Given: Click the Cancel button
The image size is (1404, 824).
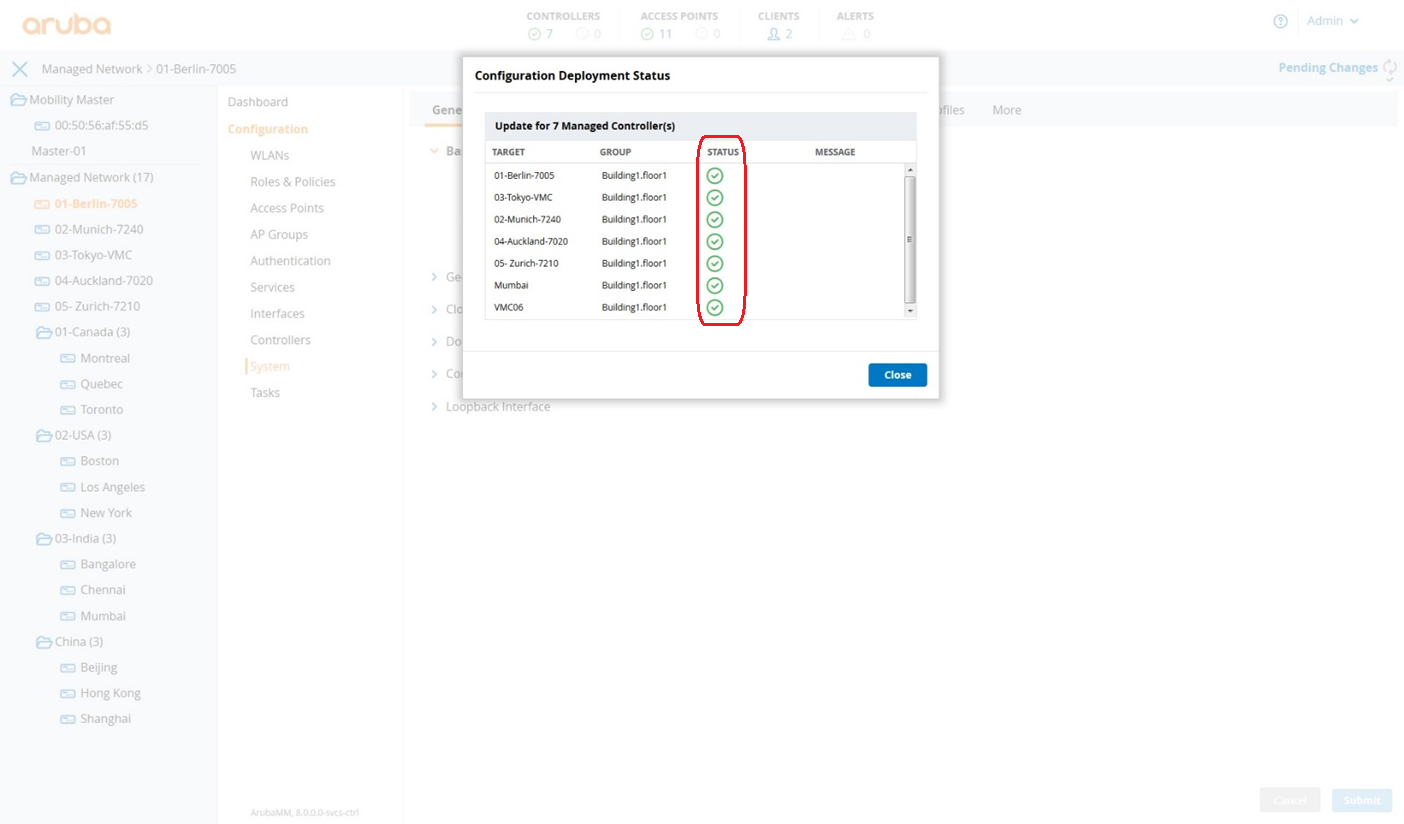Looking at the screenshot, I should [x=1290, y=800].
